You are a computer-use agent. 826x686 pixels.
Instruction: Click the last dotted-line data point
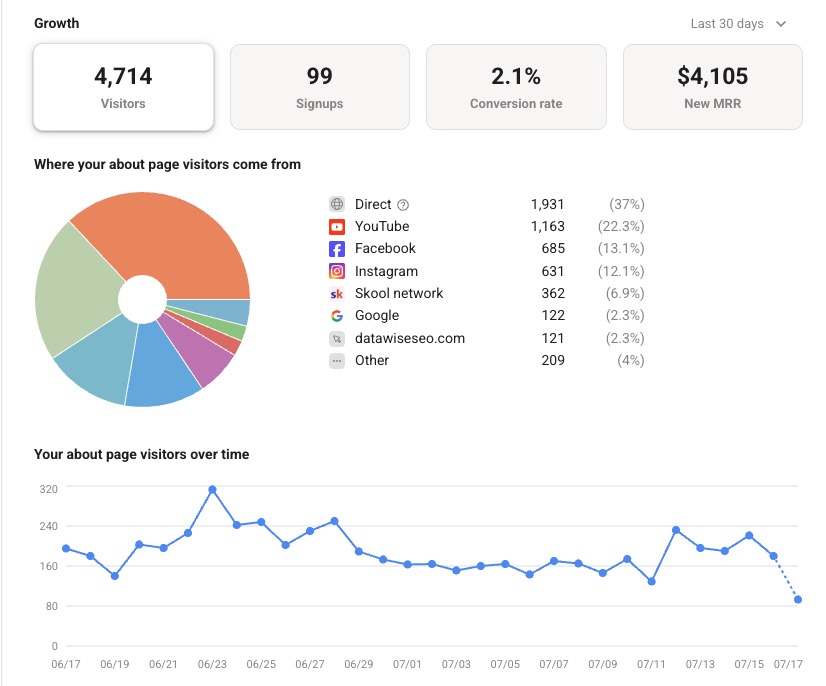click(798, 600)
